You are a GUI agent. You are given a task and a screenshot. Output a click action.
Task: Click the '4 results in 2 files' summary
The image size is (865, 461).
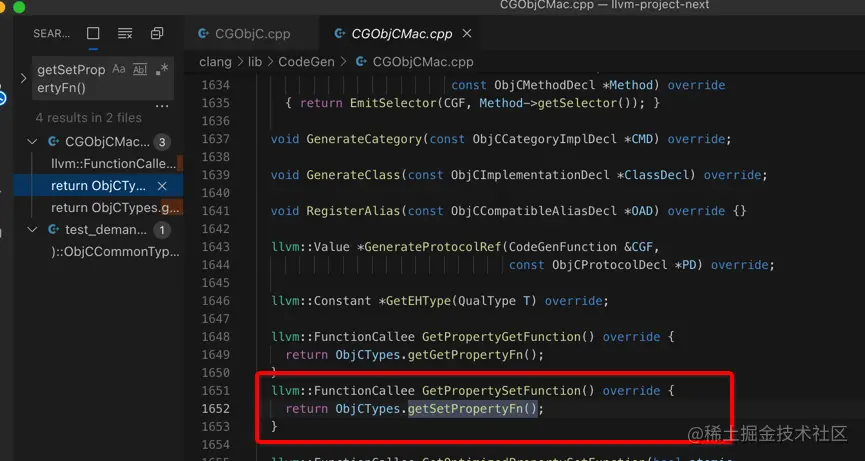[88, 117]
